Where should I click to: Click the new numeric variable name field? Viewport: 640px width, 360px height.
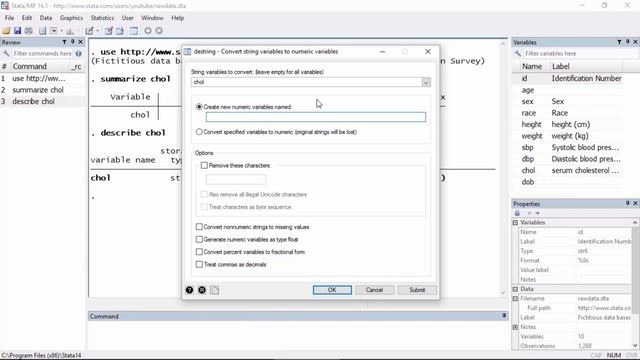316,117
